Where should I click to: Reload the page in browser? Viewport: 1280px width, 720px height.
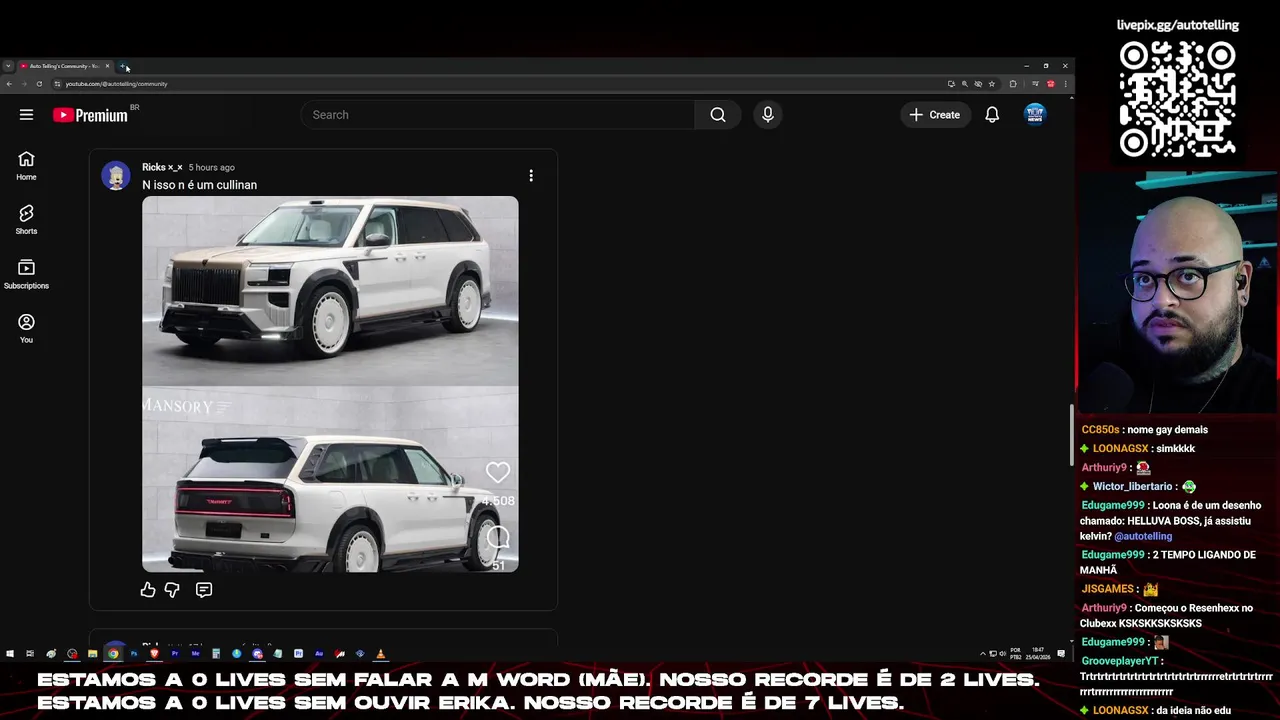(39, 84)
